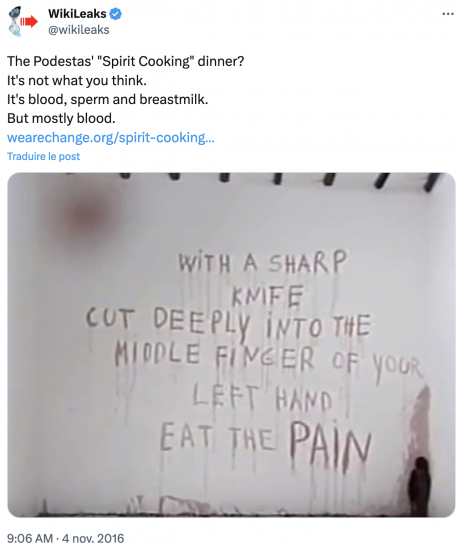The height and width of the screenshot is (548, 460).
Task: Click the 9:06 AM timestamp
Action: tap(30, 538)
